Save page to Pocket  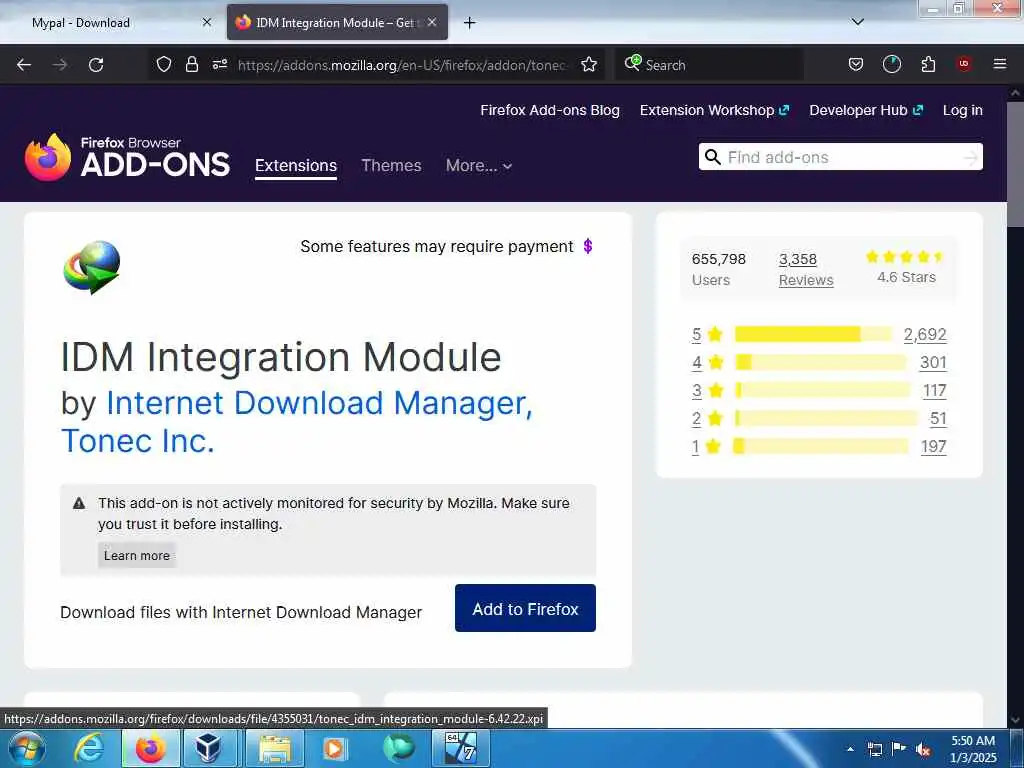(x=856, y=64)
